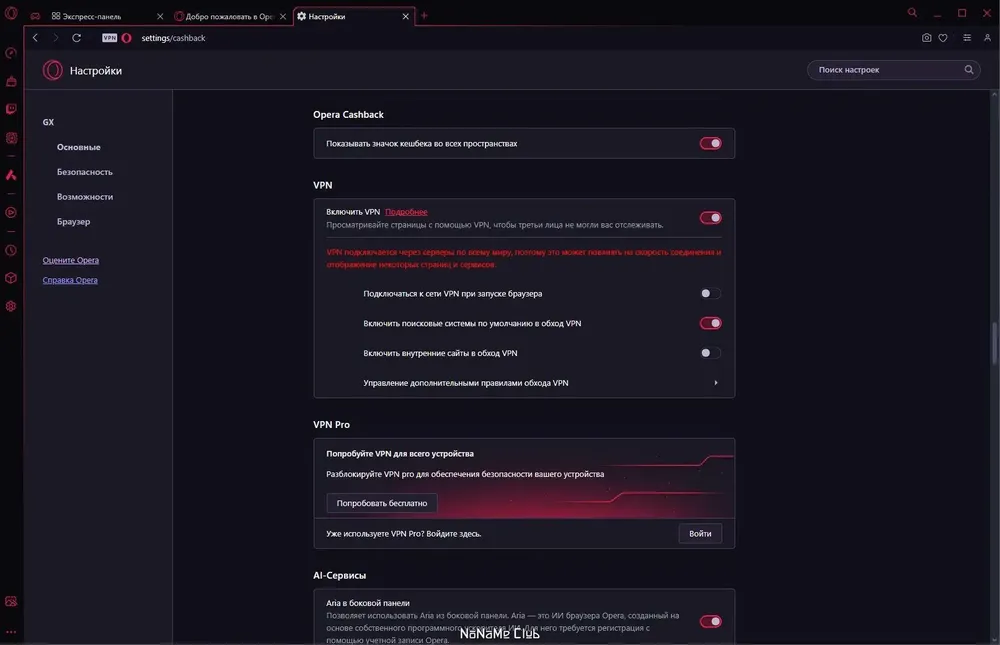Click the Opera Cashback section heading
1000x645 pixels.
click(x=348, y=115)
